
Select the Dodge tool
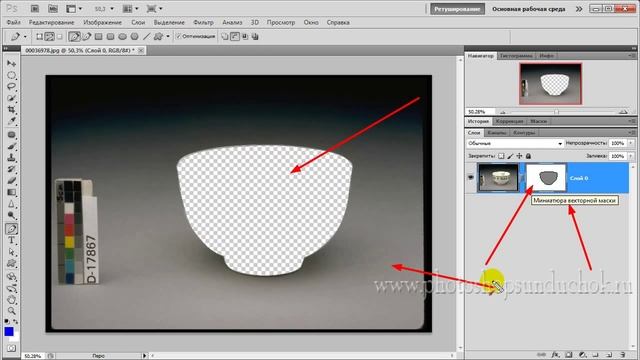[x=11, y=215]
